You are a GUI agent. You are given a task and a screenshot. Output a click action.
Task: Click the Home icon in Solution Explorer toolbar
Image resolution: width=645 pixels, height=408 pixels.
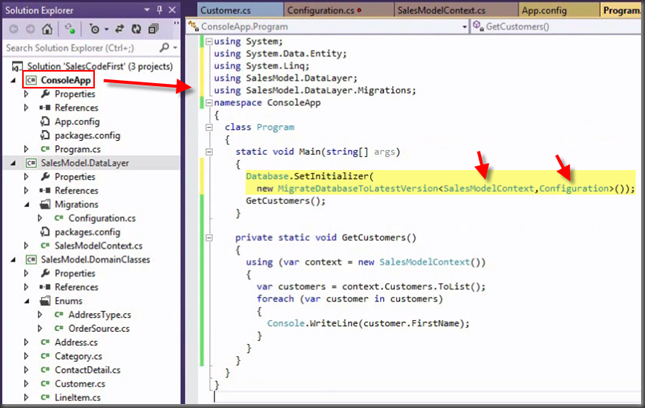tap(47, 29)
